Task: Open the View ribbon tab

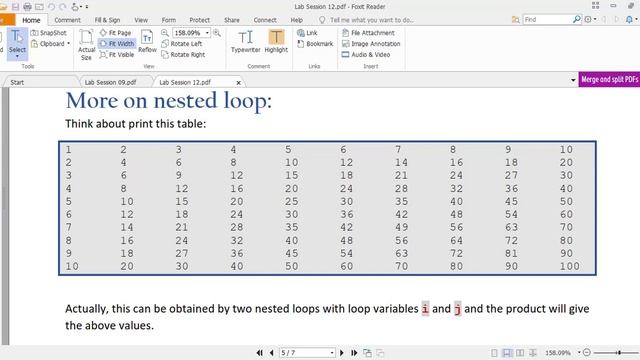Action: point(141,20)
